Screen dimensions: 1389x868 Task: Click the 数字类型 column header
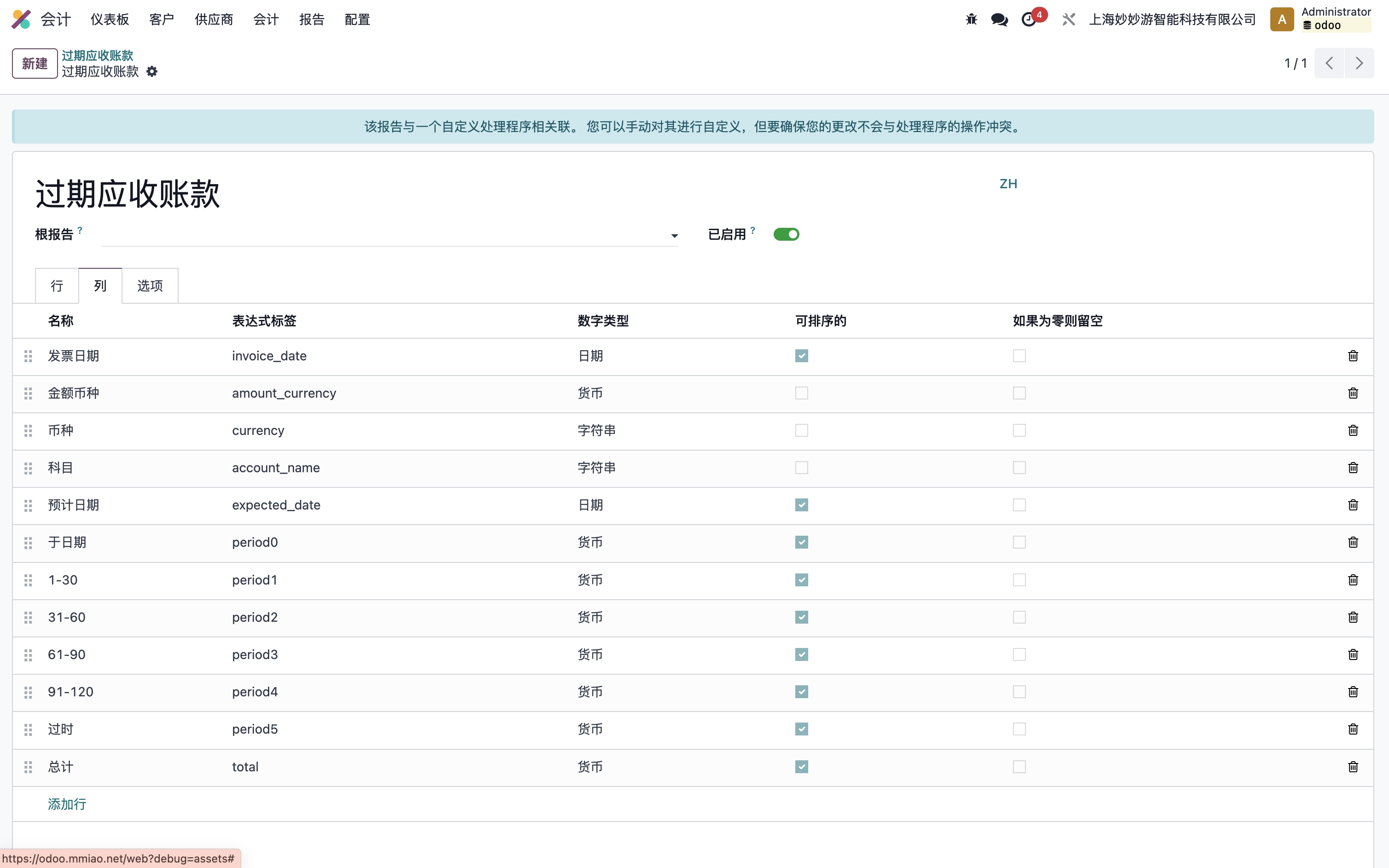click(x=602, y=321)
